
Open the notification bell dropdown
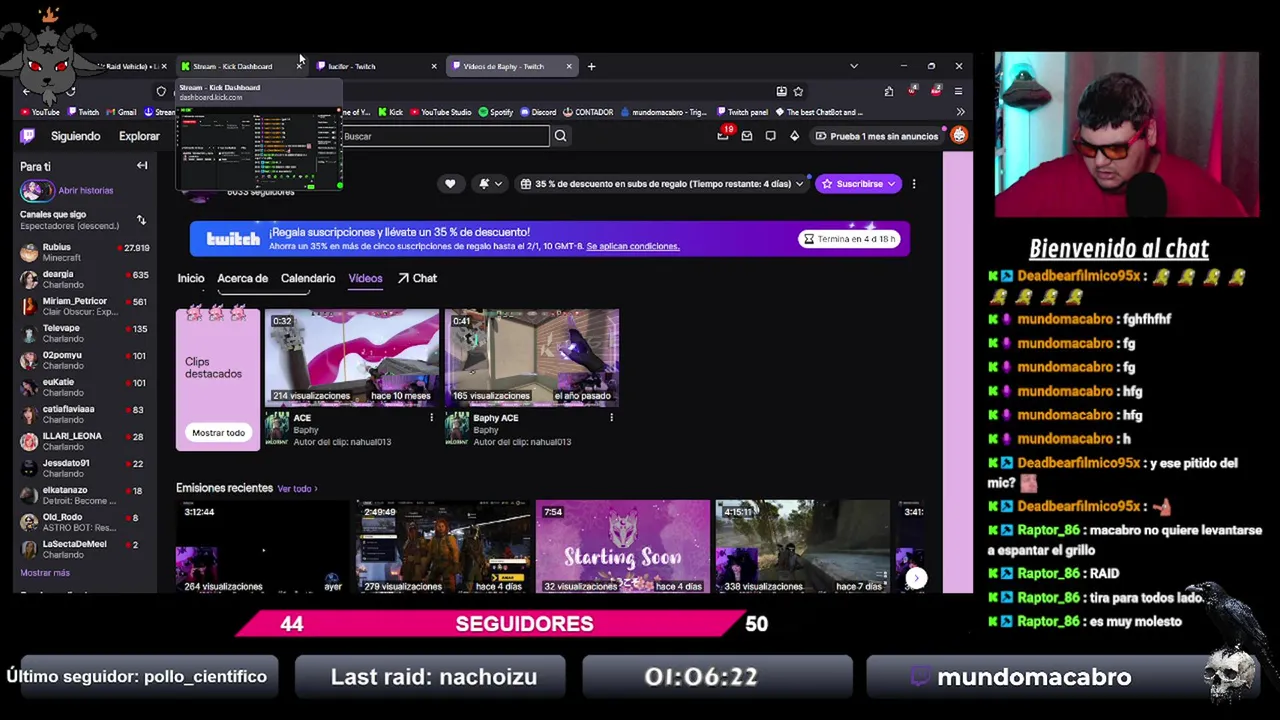(x=489, y=184)
